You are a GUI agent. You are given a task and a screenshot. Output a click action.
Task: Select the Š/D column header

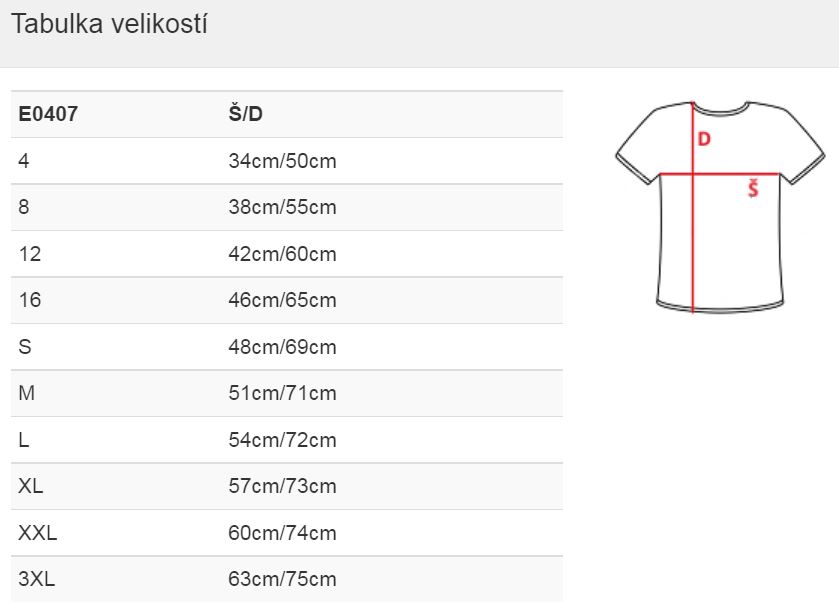point(246,114)
